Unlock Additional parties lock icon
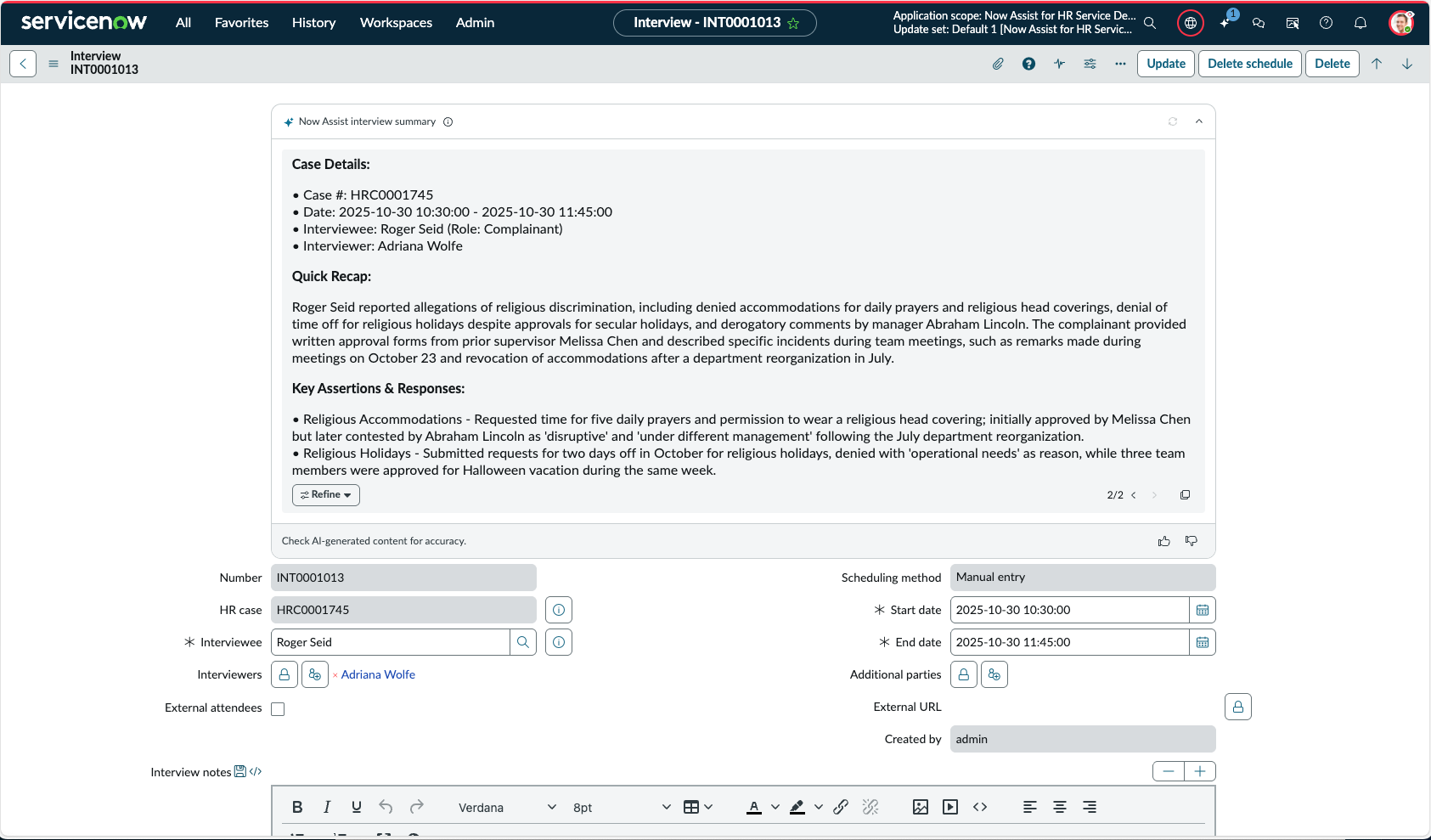This screenshot has height=840, width=1431. click(964, 674)
